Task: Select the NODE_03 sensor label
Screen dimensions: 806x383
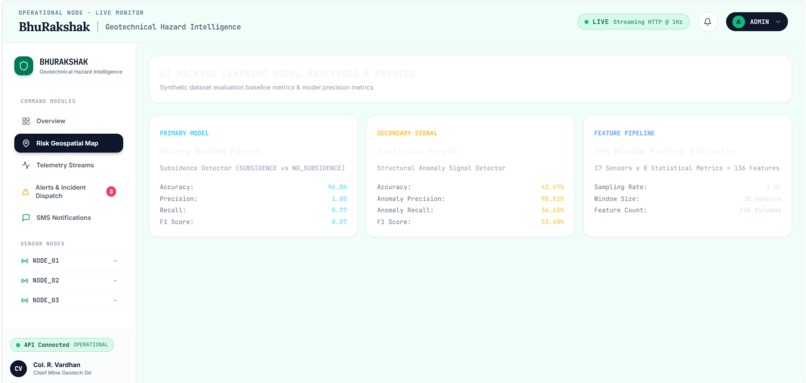Action: point(46,300)
